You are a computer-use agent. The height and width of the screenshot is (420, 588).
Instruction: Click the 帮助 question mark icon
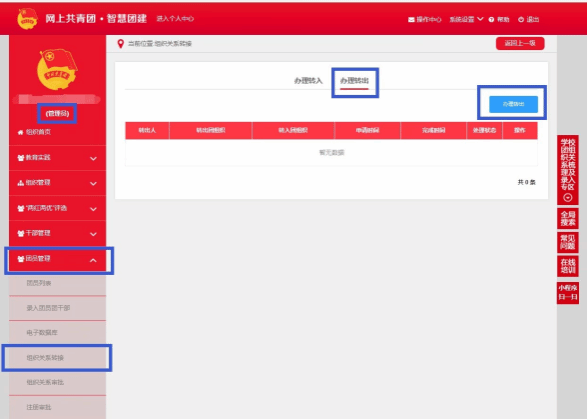(x=491, y=20)
